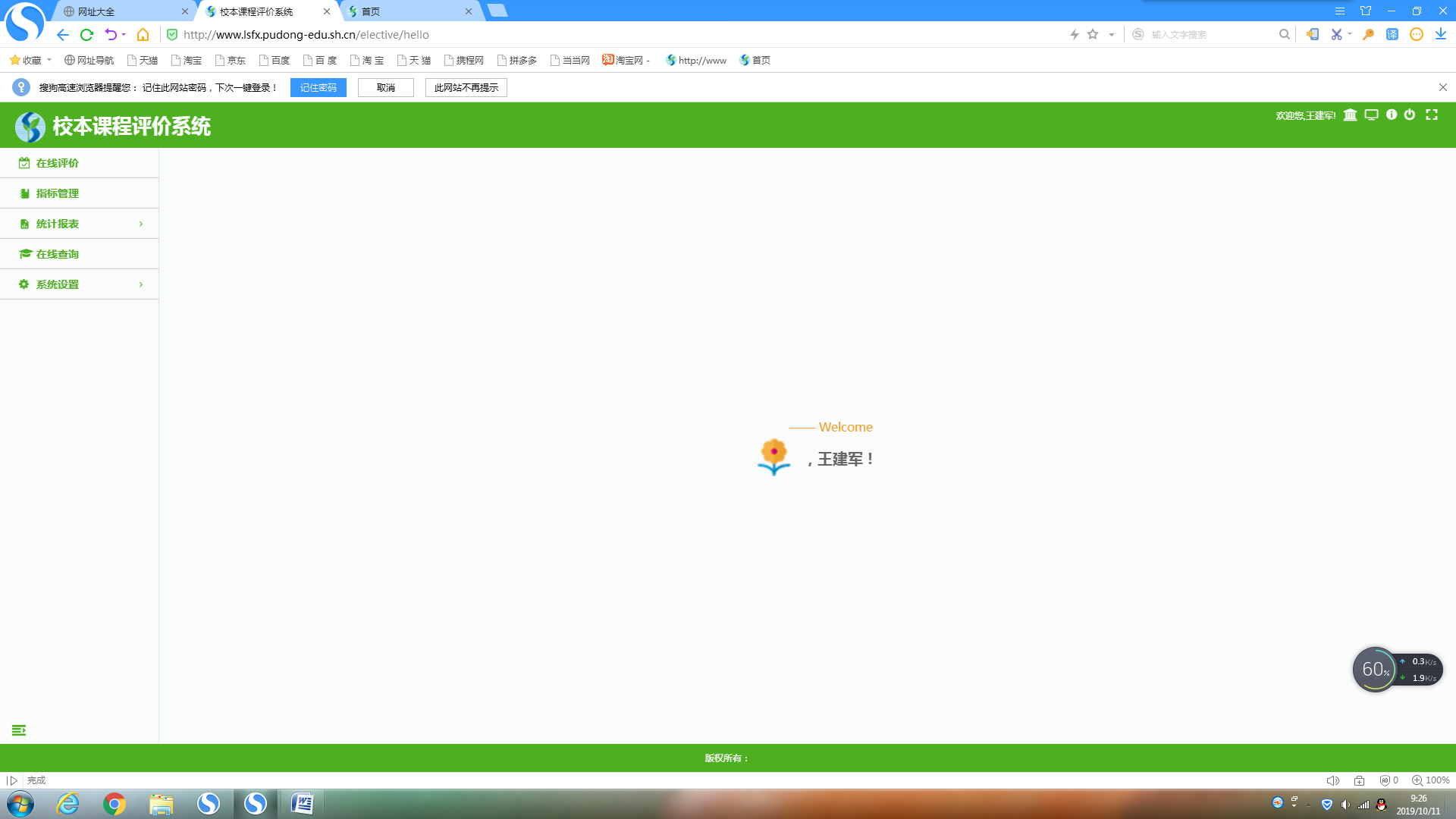
Task: Click the institution building icon in header
Action: 1350,115
